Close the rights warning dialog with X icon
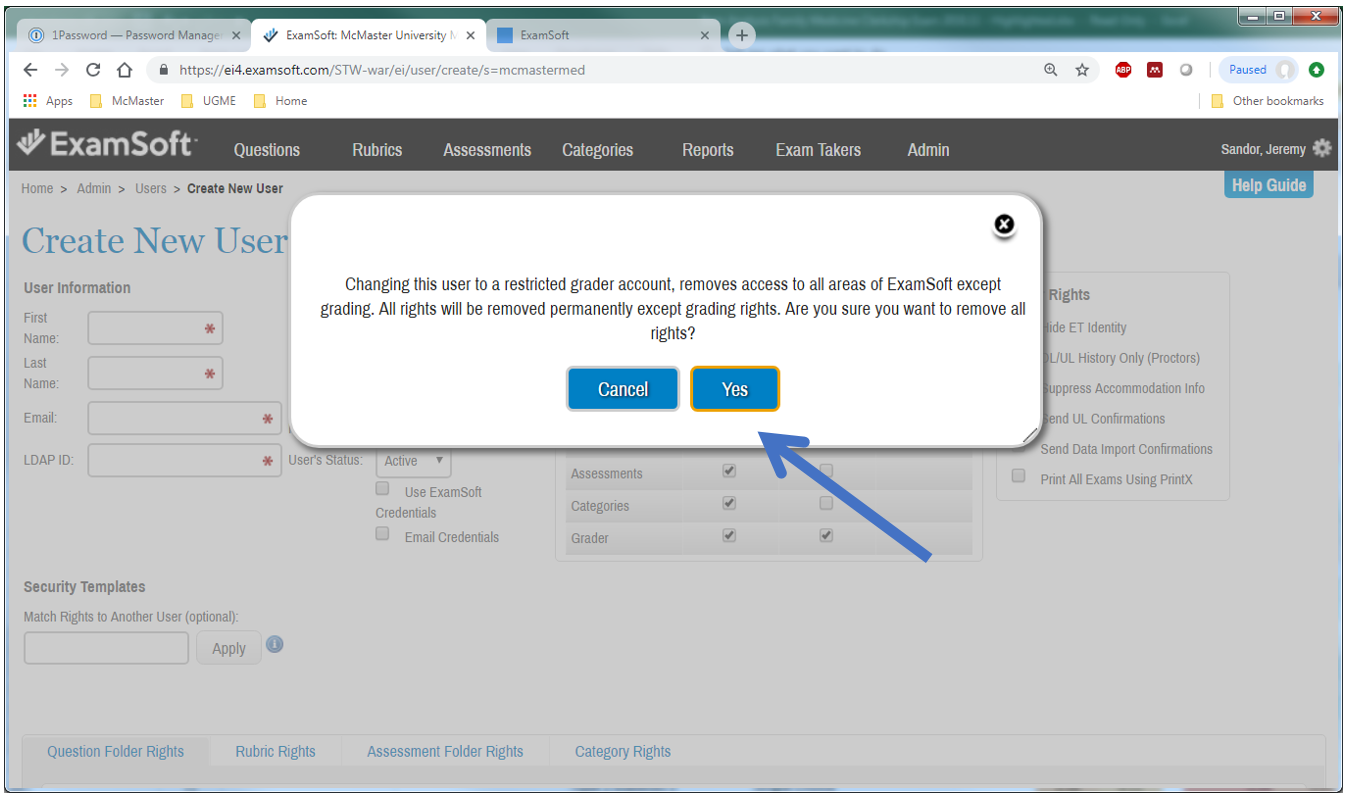This screenshot has width=1350, height=800. [1004, 225]
